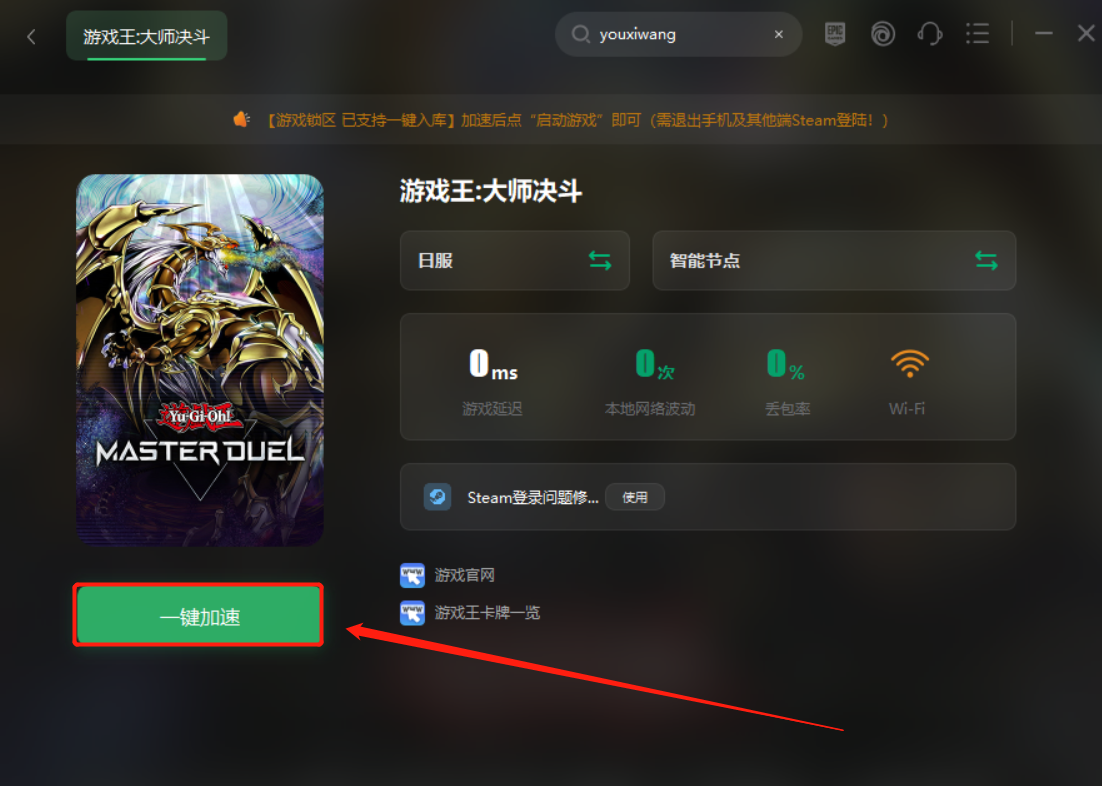Click the back arrow icon
The width and height of the screenshot is (1102, 786).
point(31,37)
